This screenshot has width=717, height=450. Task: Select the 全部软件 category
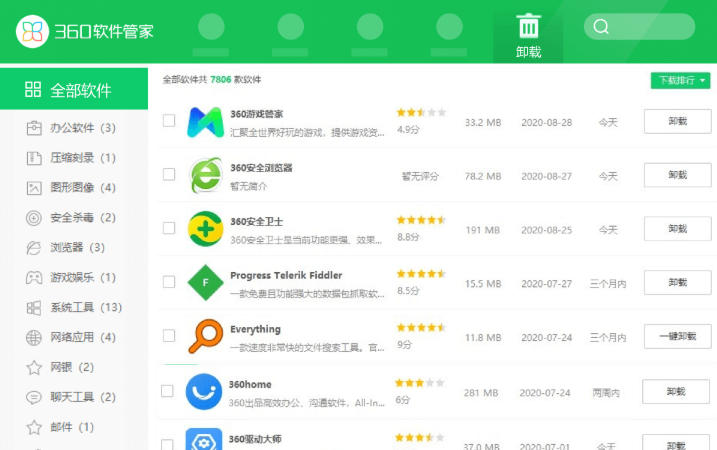[x=74, y=89]
